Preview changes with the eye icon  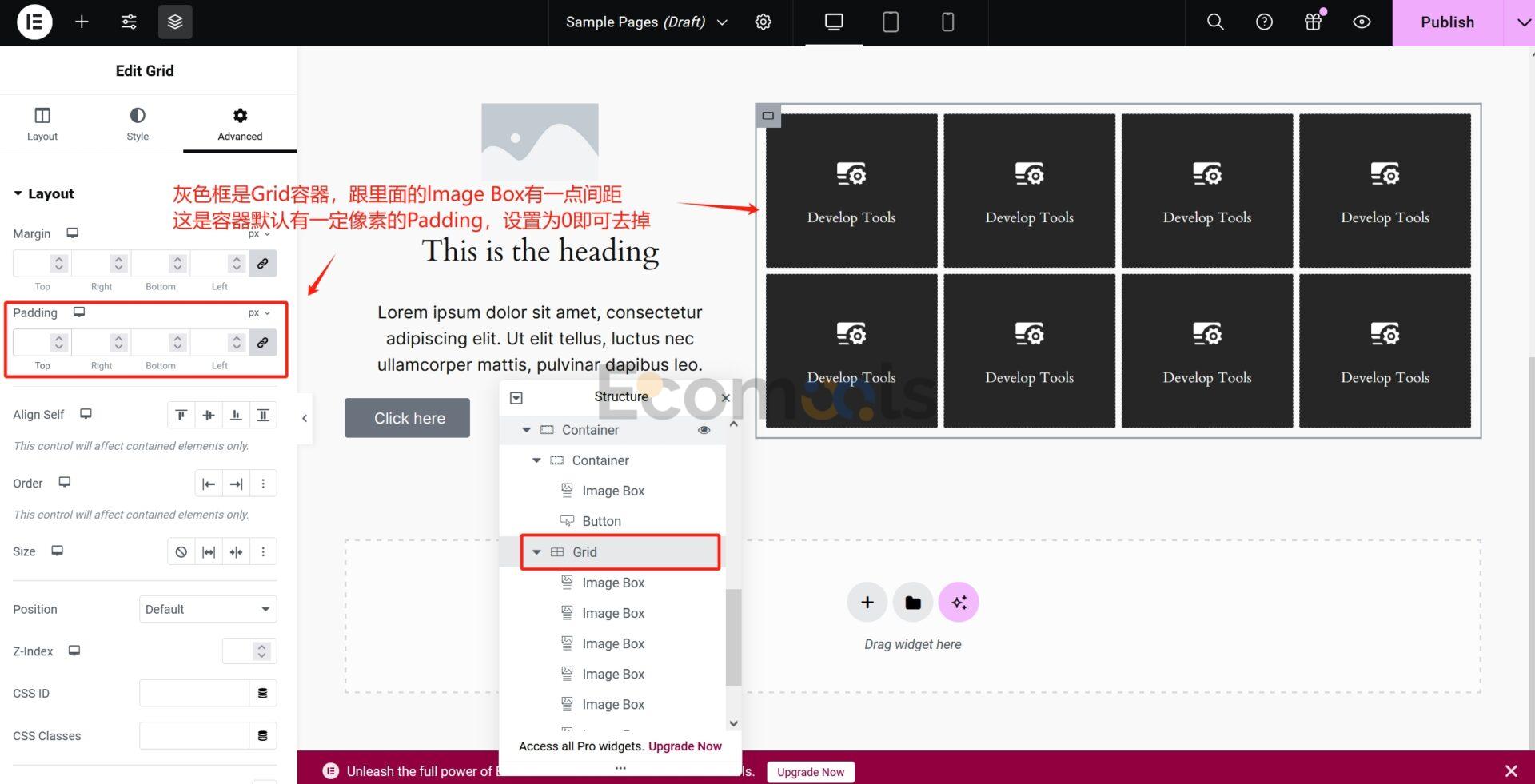[1362, 22]
